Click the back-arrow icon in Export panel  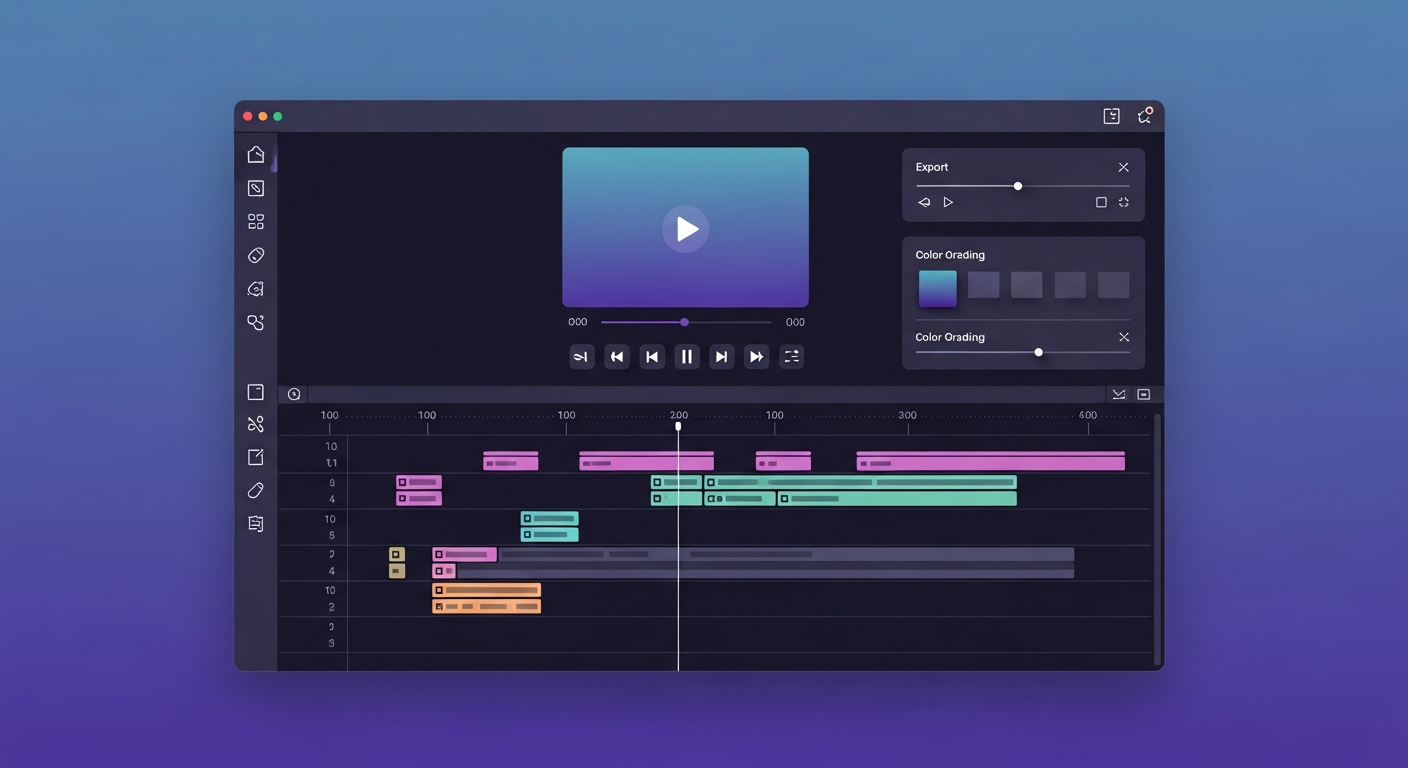pyautogui.click(x=924, y=202)
